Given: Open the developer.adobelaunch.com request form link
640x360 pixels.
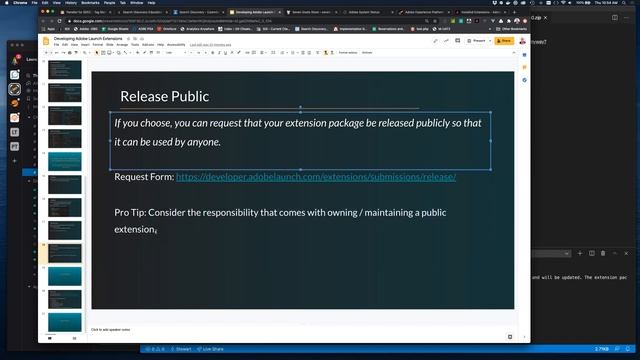Looking at the screenshot, I should [x=316, y=177].
